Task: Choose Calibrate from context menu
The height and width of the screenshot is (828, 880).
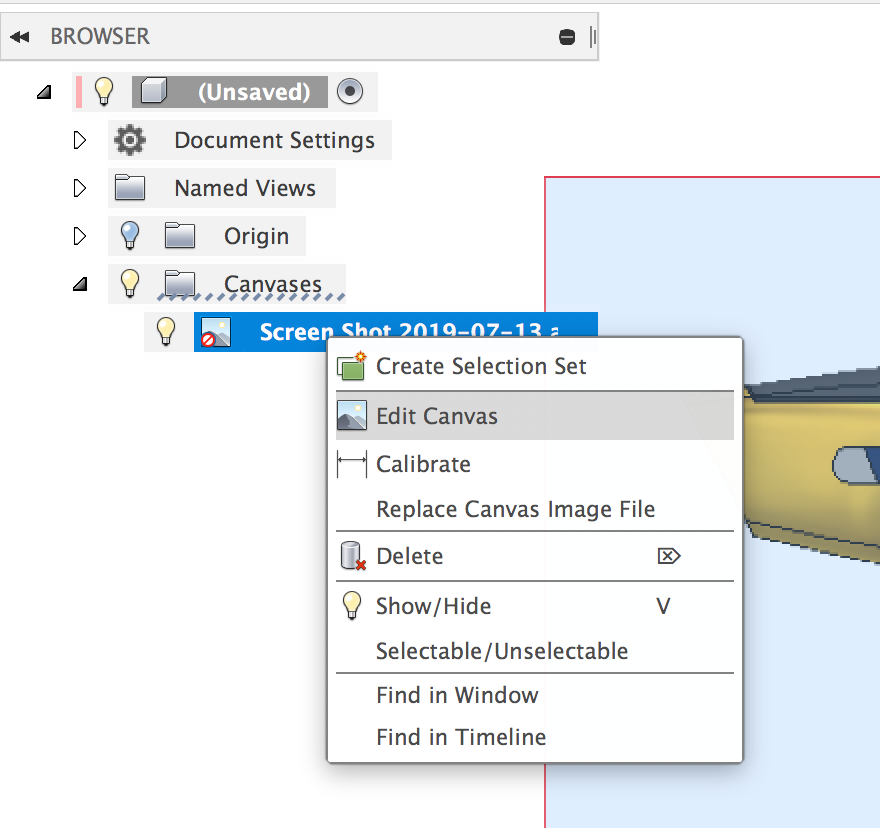Action: pyautogui.click(x=534, y=464)
